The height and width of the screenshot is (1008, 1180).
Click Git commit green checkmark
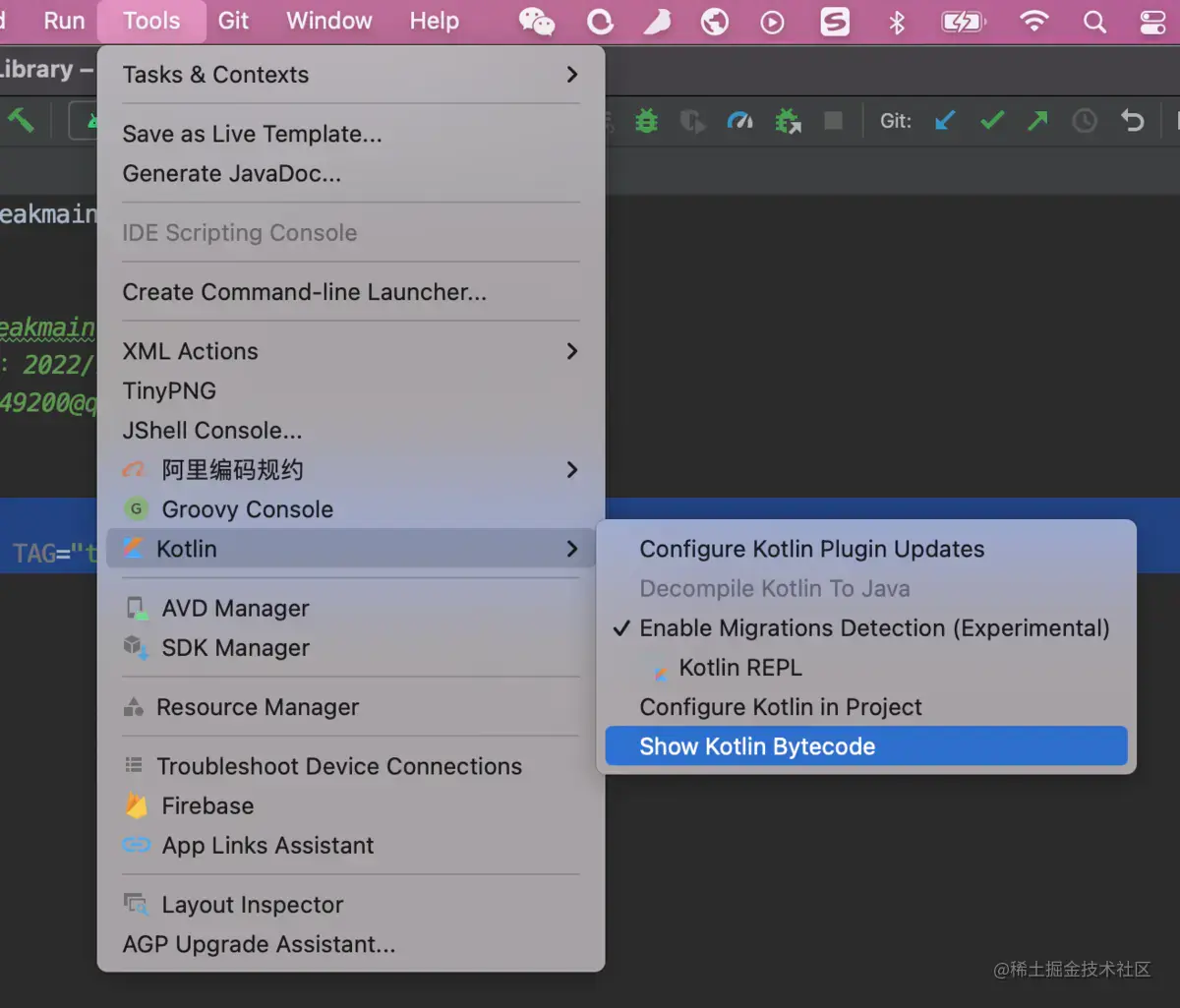coord(992,120)
